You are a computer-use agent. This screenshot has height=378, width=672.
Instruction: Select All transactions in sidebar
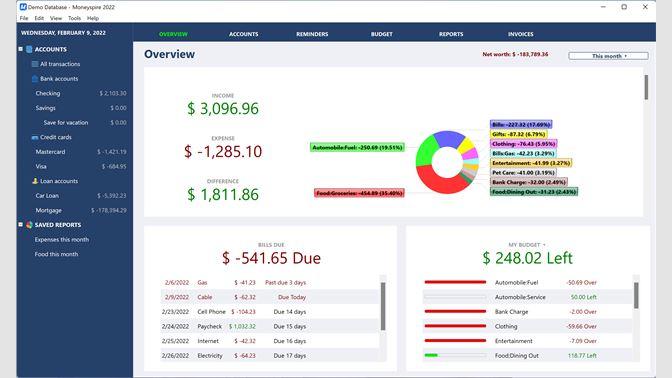pos(60,64)
